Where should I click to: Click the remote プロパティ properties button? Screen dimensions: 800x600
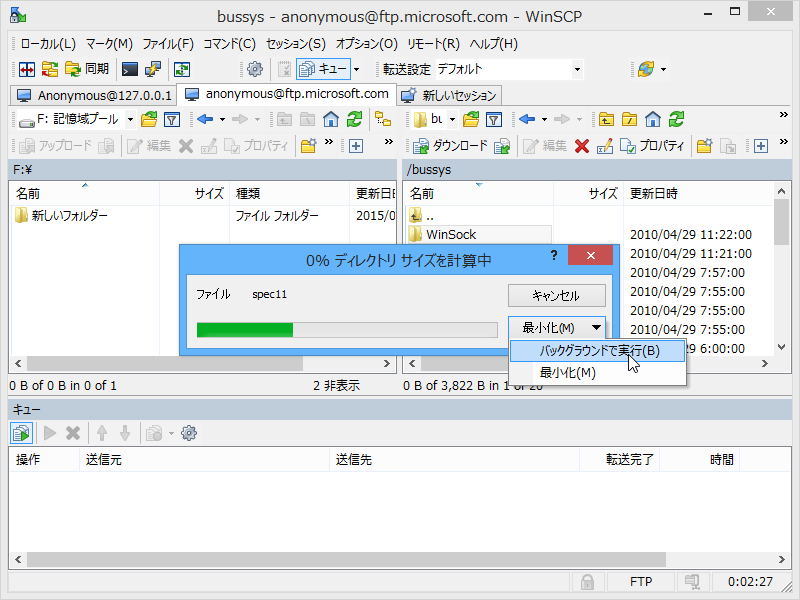652,146
